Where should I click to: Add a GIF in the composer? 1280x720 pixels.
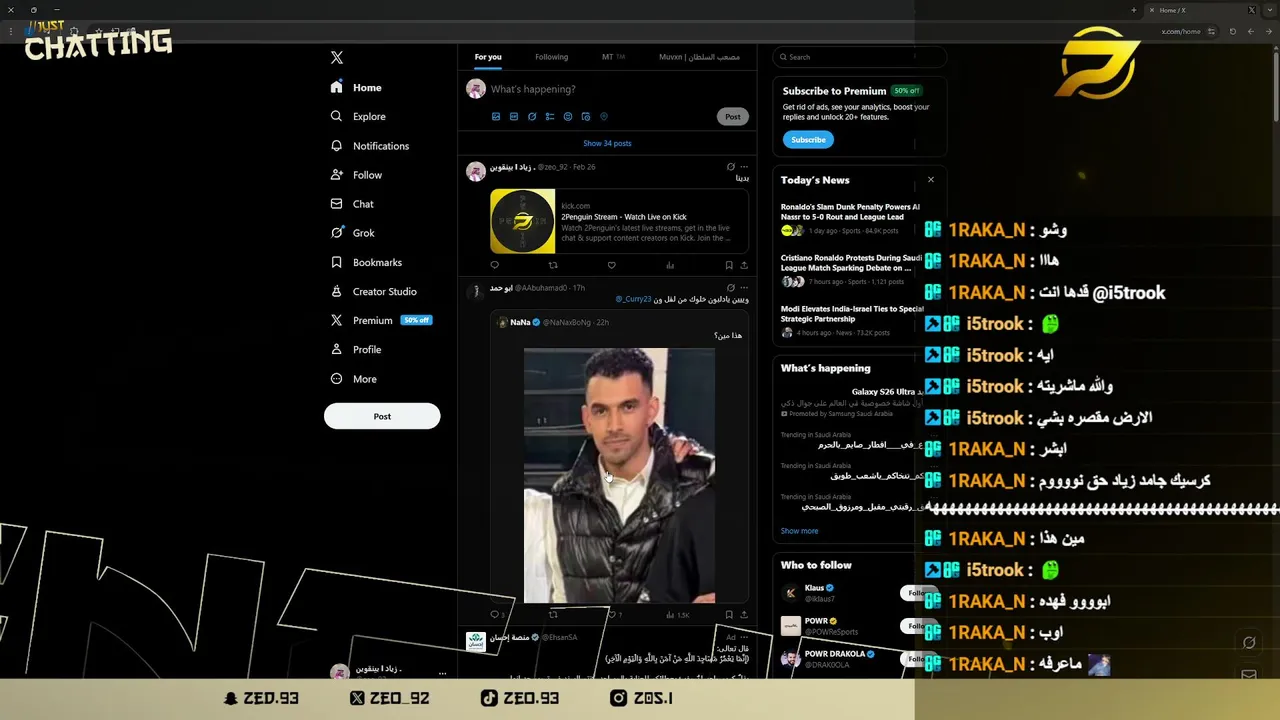coord(514,117)
